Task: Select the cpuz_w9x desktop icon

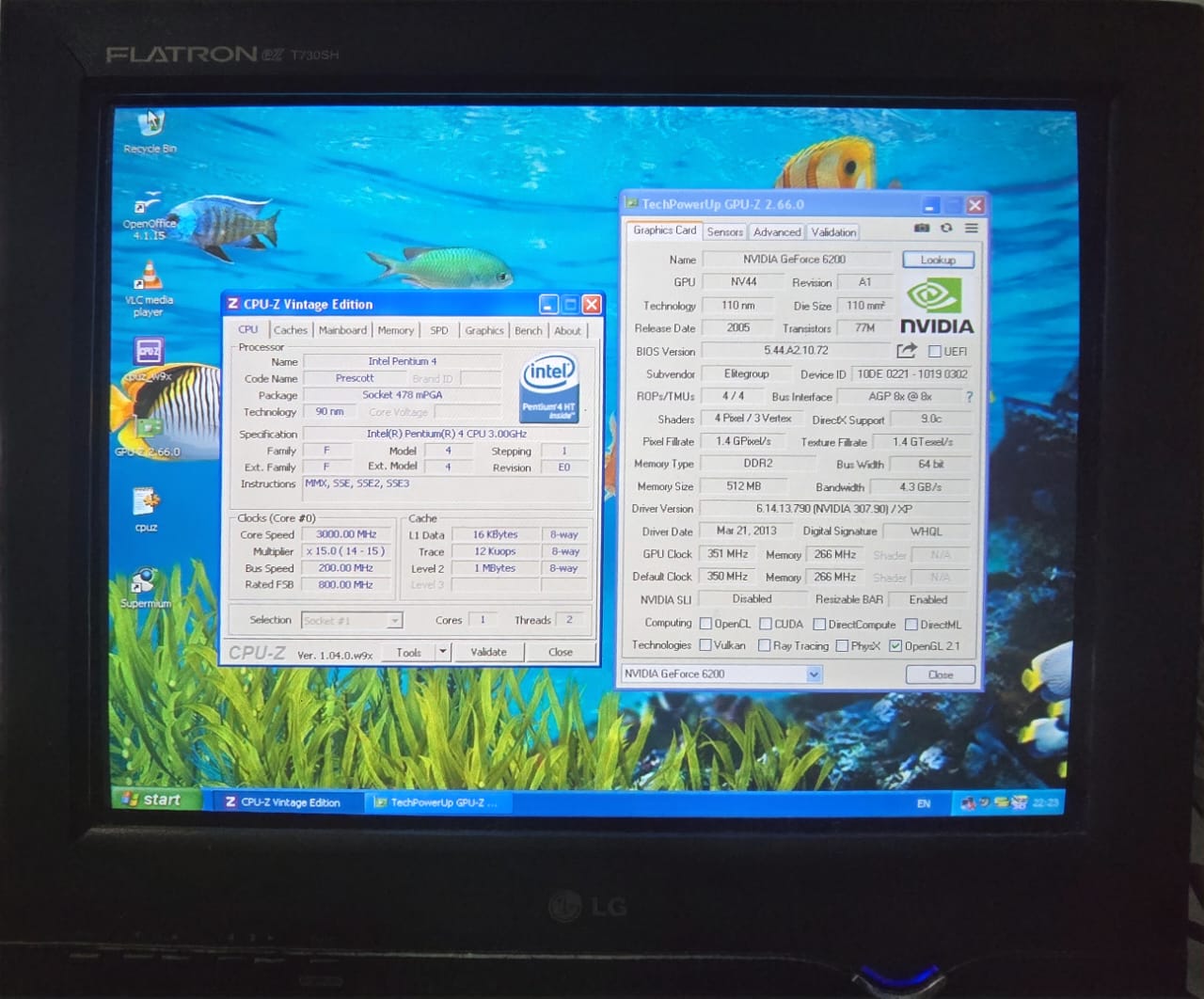Action: pos(149,359)
